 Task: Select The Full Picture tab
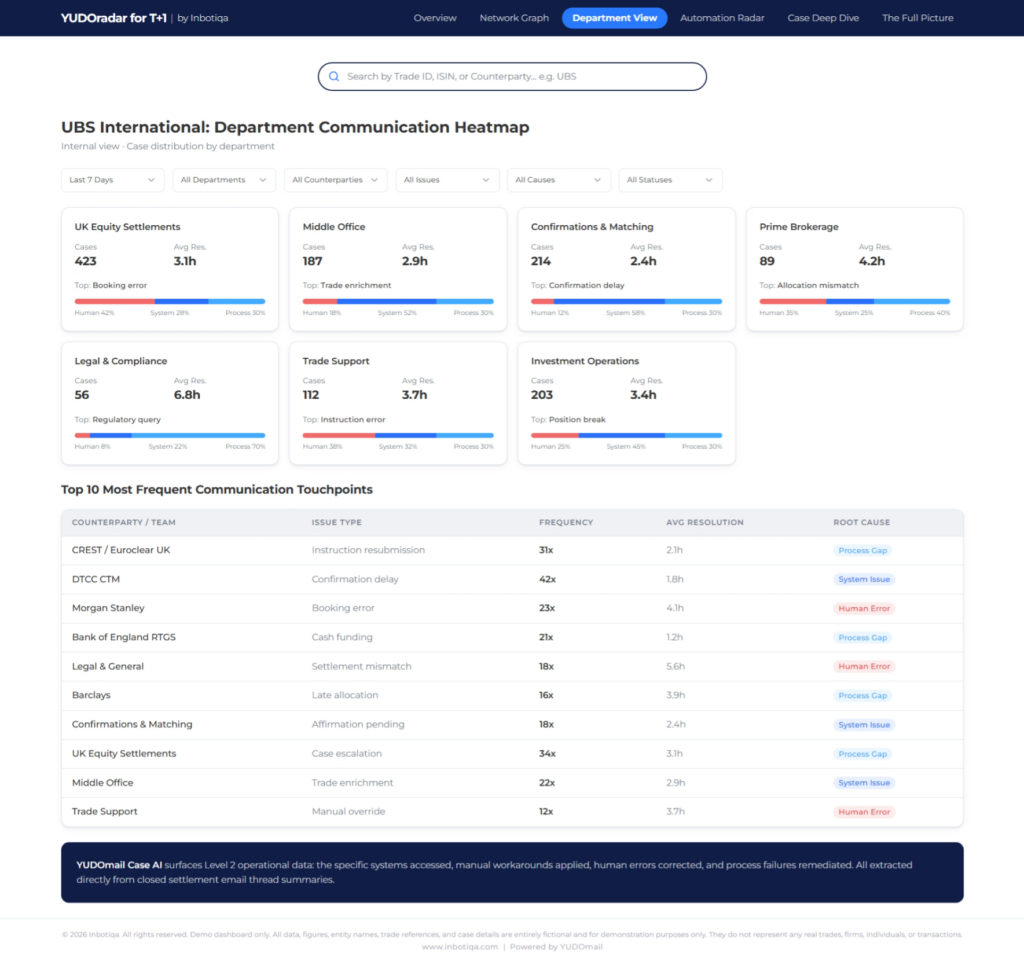[917, 18]
